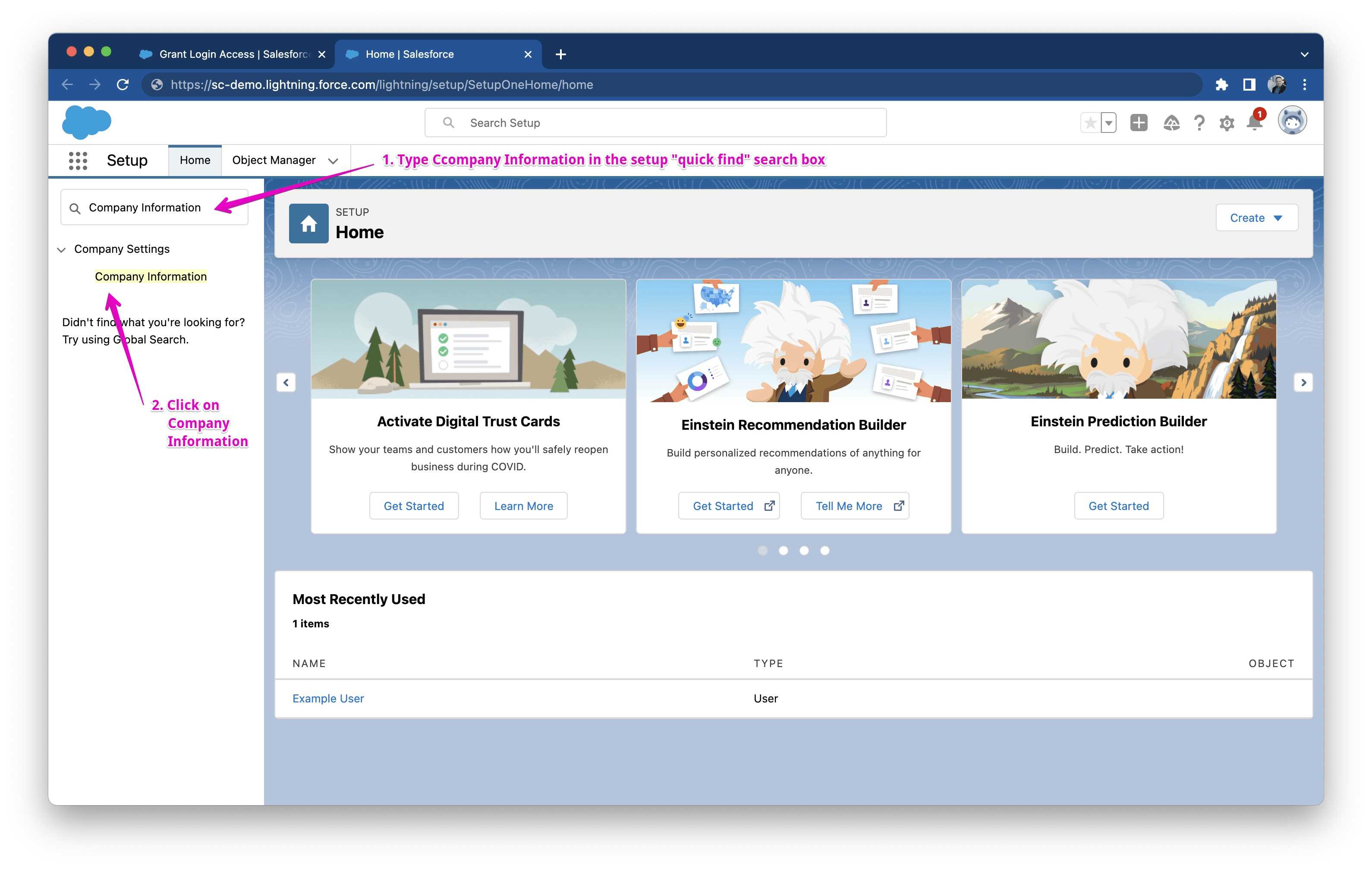Select the second carousel dot indicator
This screenshot has height=869, width=1372.
point(784,551)
